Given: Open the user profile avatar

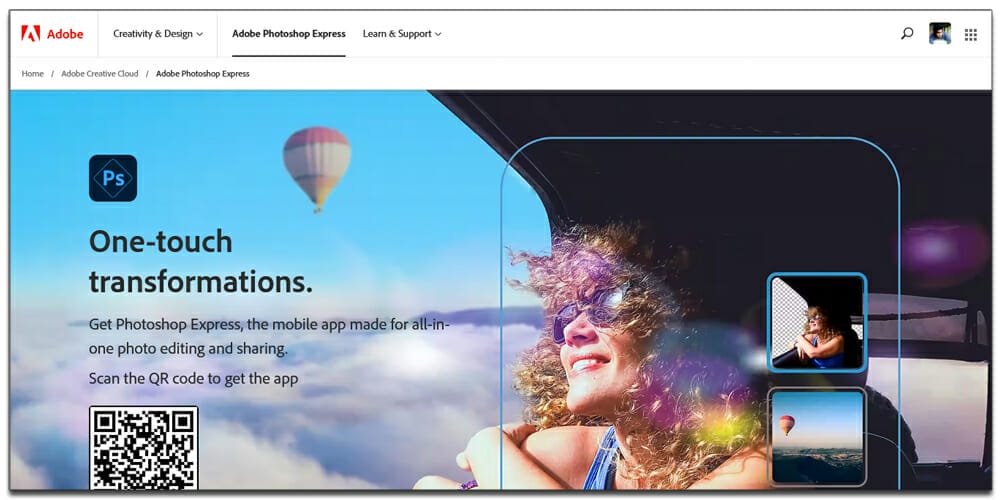Looking at the screenshot, I should click(x=939, y=34).
